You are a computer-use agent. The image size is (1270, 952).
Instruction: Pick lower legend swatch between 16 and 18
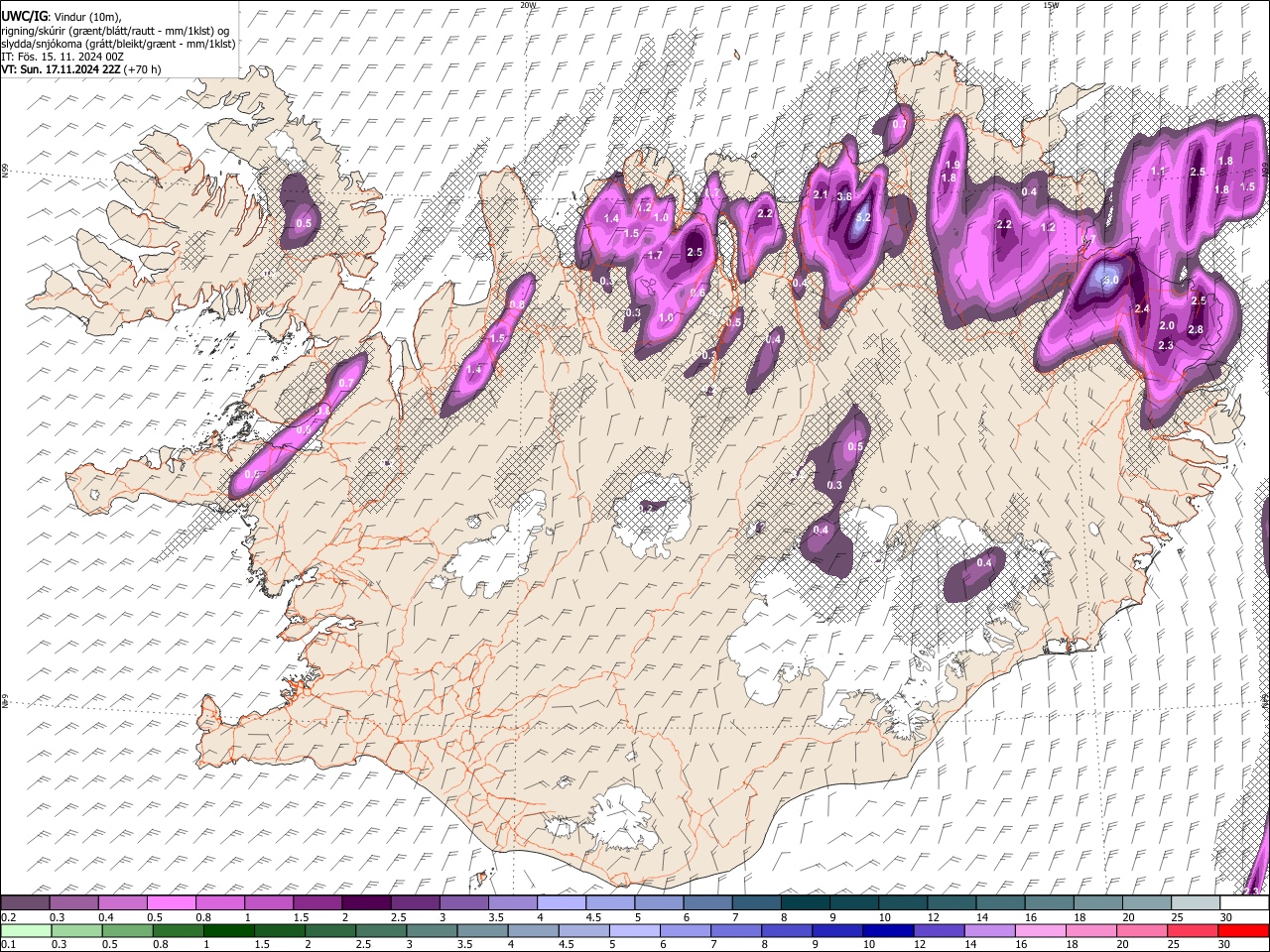(x=1041, y=930)
